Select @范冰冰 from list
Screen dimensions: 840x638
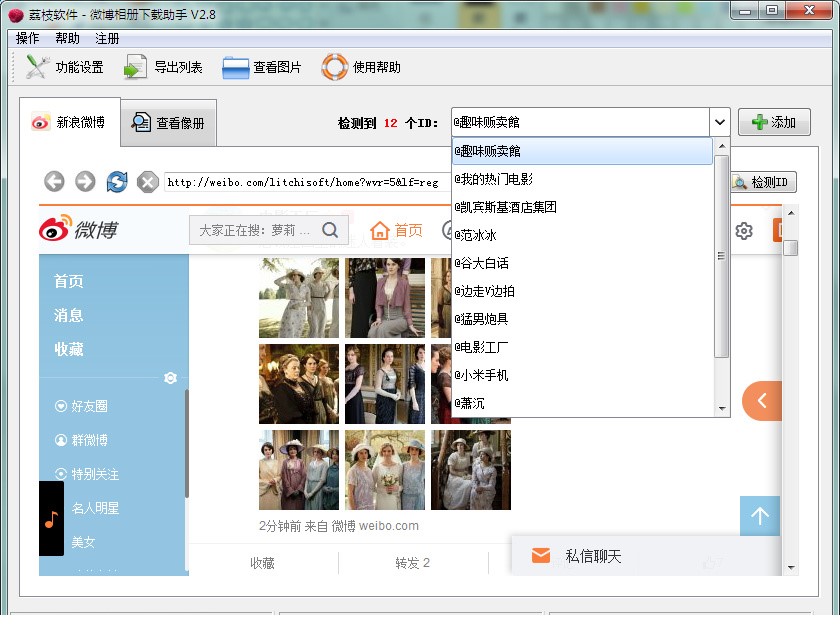[582, 235]
